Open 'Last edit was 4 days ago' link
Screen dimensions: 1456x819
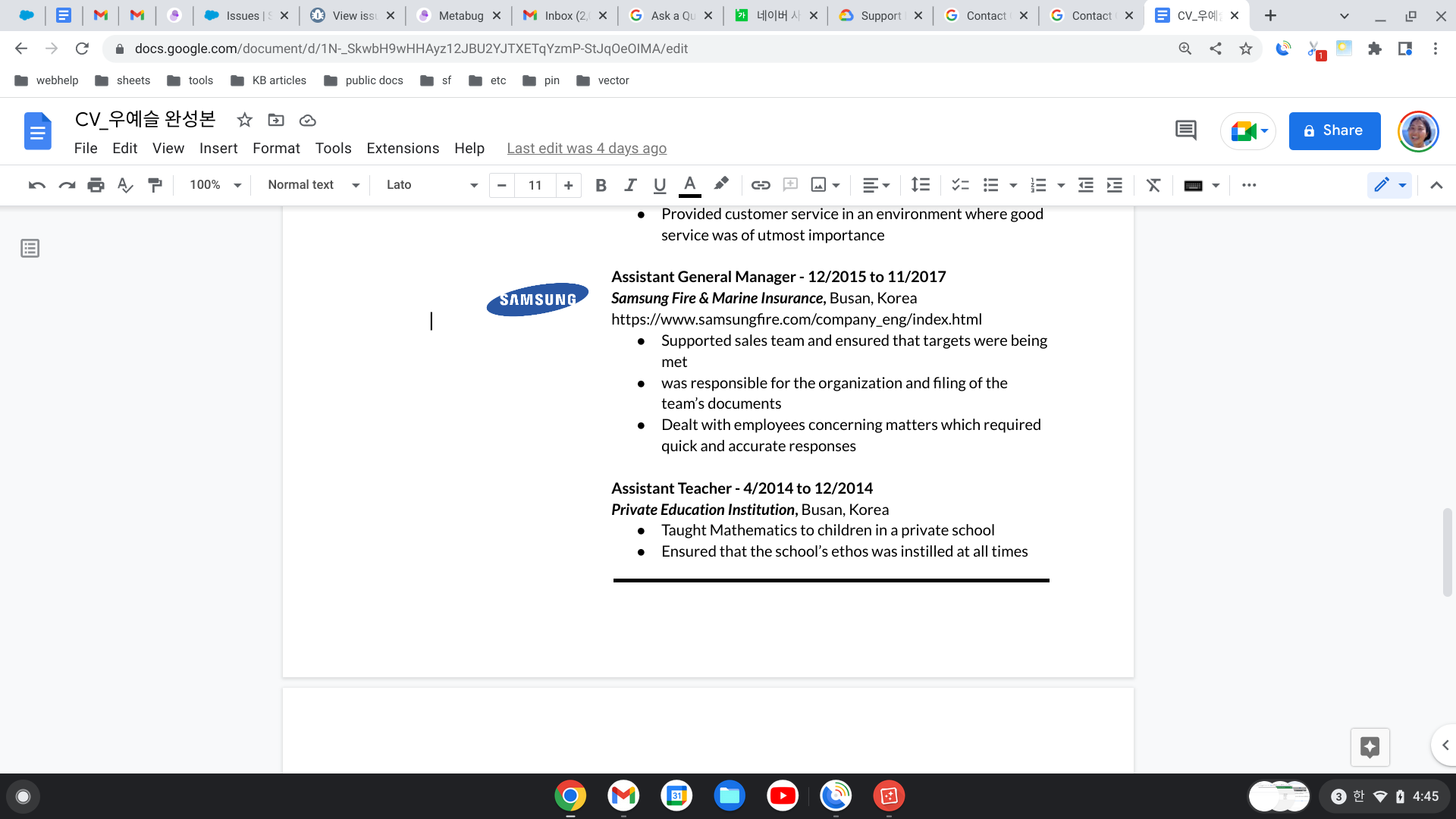click(x=586, y=149)
